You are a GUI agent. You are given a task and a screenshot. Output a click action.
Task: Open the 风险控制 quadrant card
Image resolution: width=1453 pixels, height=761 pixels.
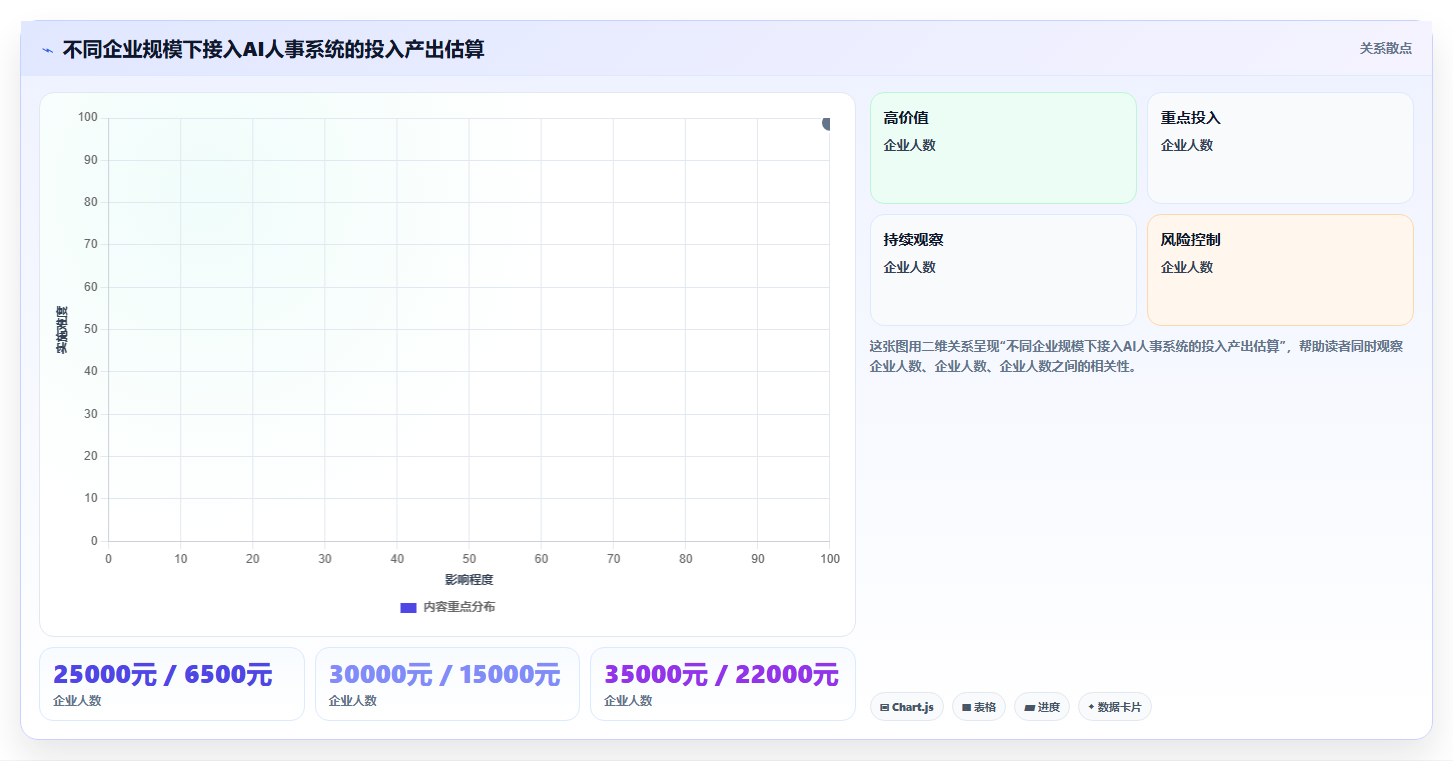1280,270
